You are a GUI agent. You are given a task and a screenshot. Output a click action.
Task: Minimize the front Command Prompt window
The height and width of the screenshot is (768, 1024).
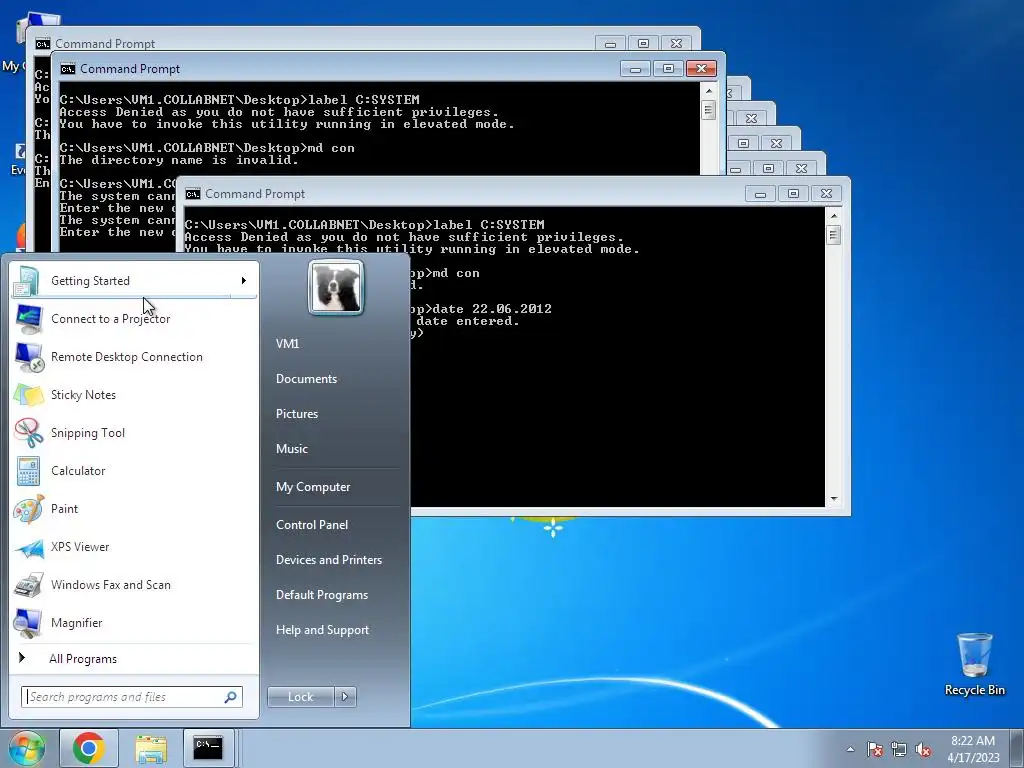tap(760, 194)
